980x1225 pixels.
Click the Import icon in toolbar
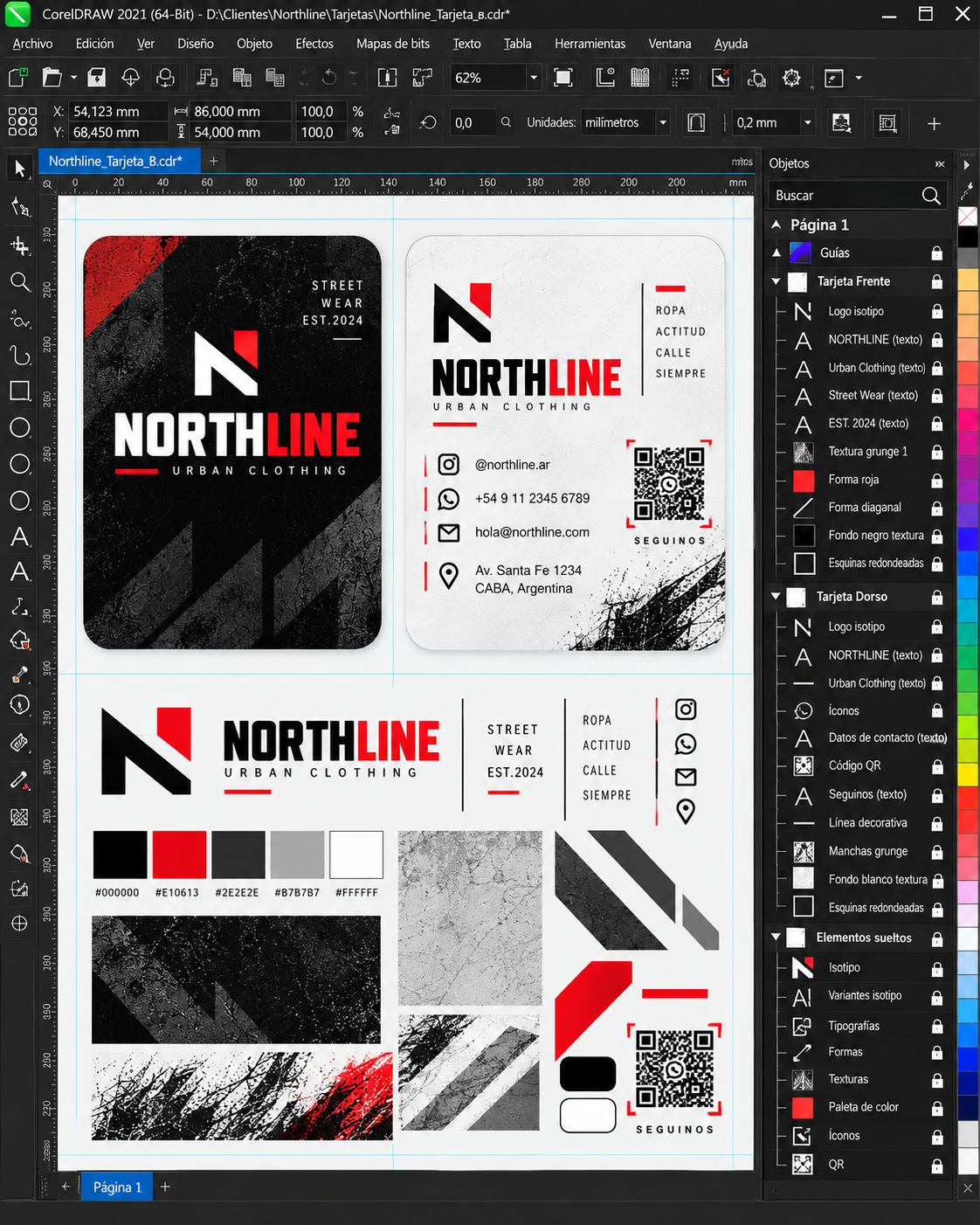coord(387,78)
